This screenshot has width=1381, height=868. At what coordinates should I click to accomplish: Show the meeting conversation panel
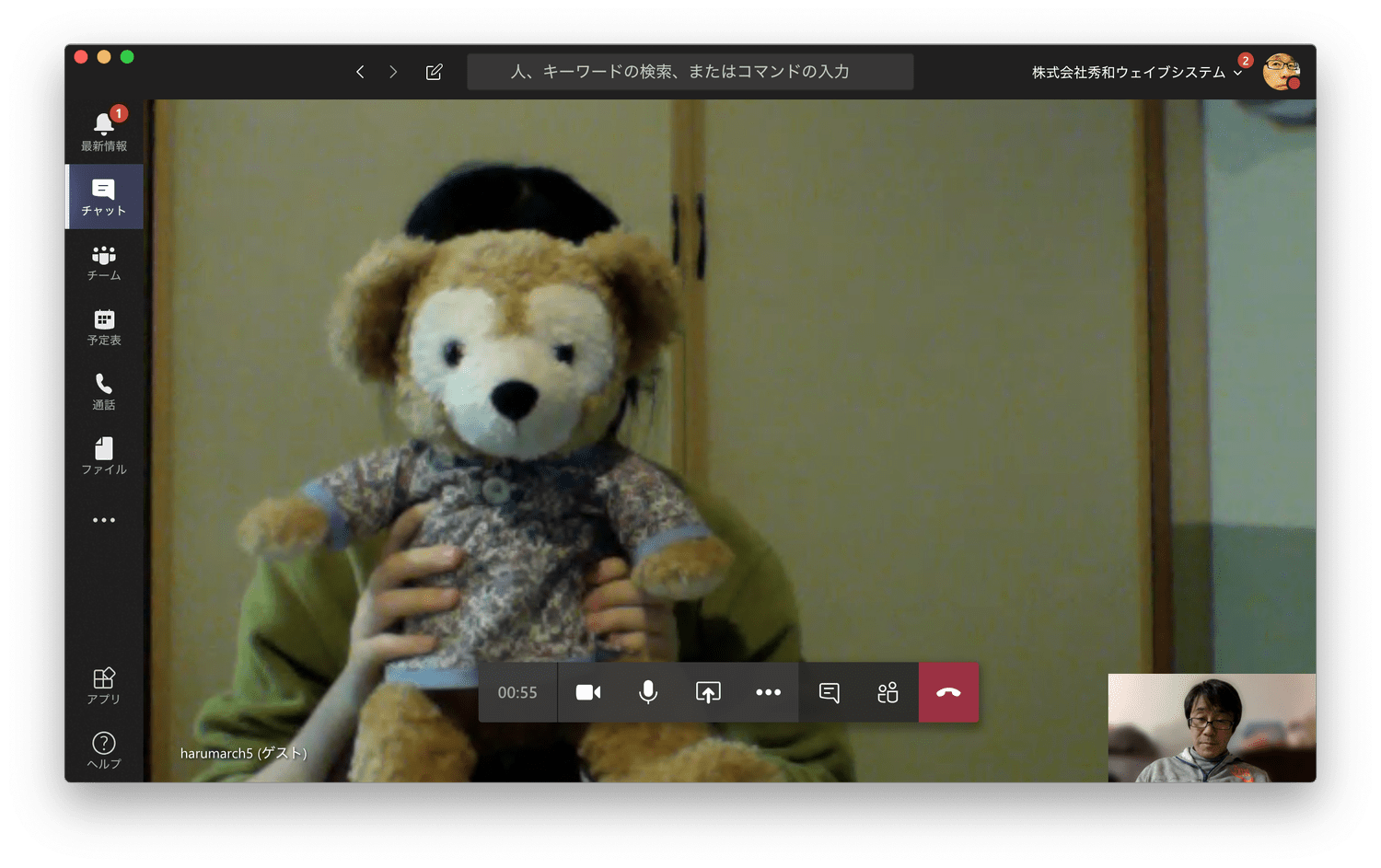[x=829, y=692]
